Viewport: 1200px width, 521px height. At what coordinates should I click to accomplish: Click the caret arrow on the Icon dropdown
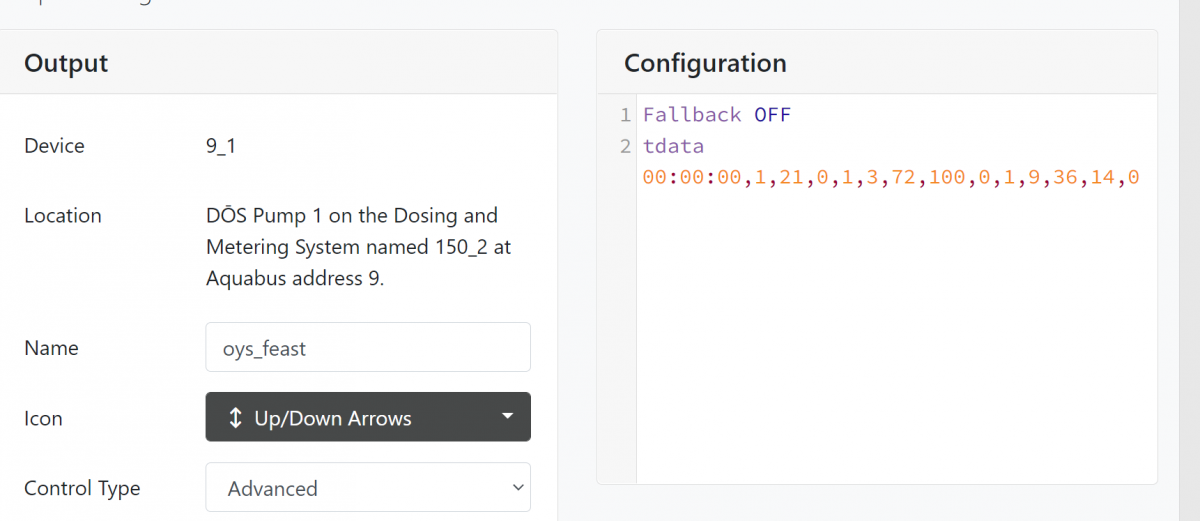tap(508, 416)
